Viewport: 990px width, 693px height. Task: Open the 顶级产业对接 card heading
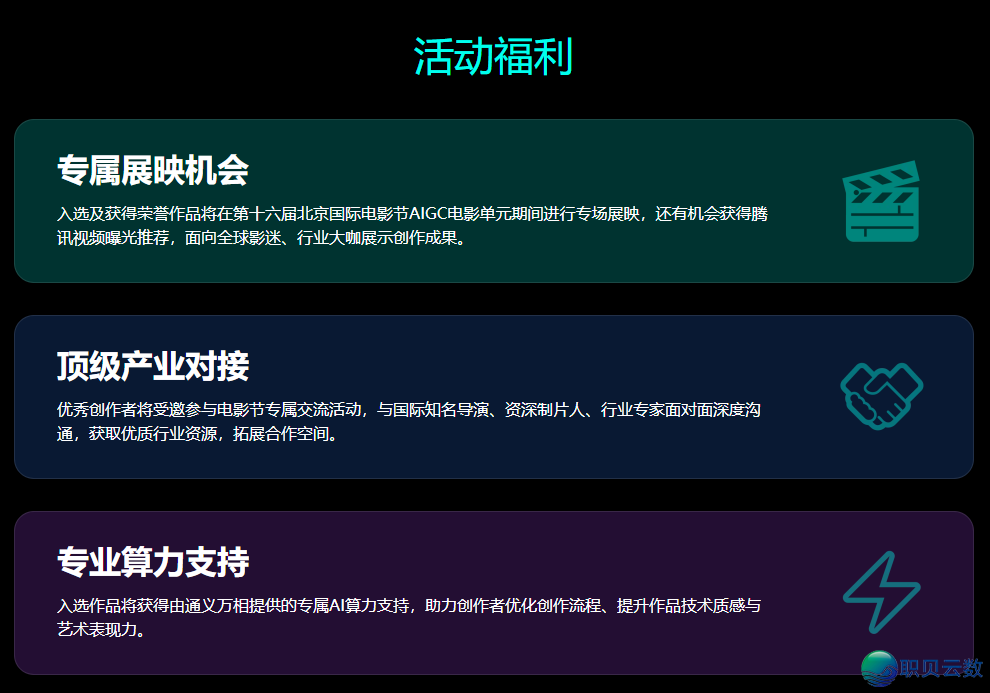150,368
